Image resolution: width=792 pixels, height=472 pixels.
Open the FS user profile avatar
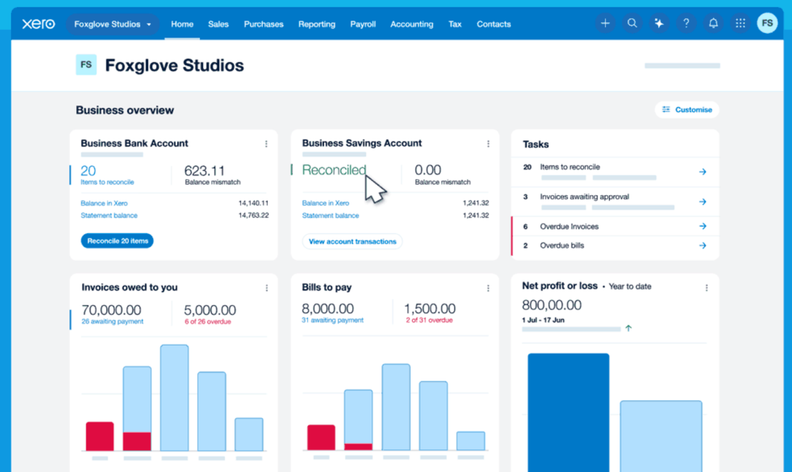[767, 23]
